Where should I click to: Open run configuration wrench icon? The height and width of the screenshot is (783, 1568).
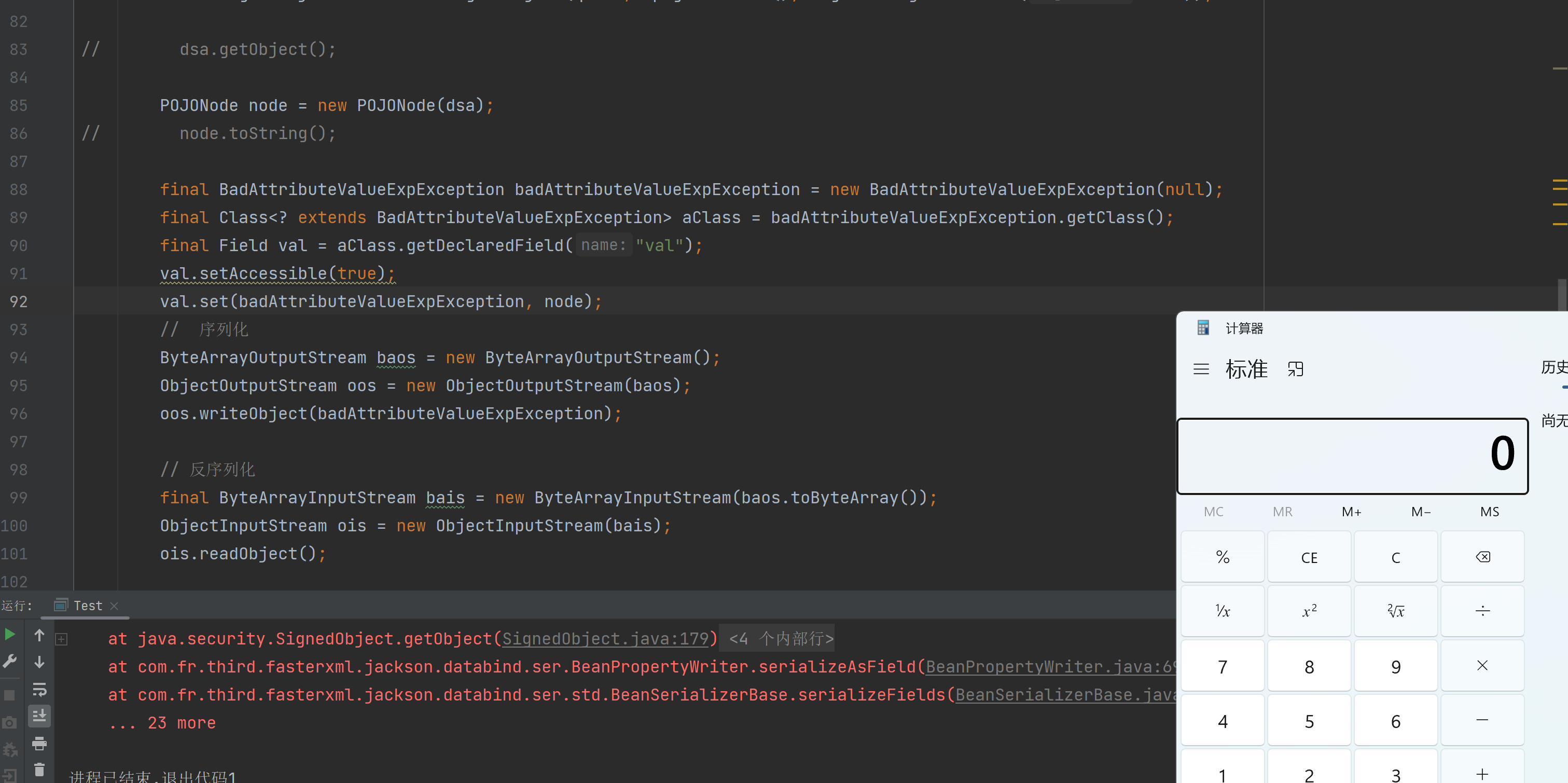(x=10, y=661)
